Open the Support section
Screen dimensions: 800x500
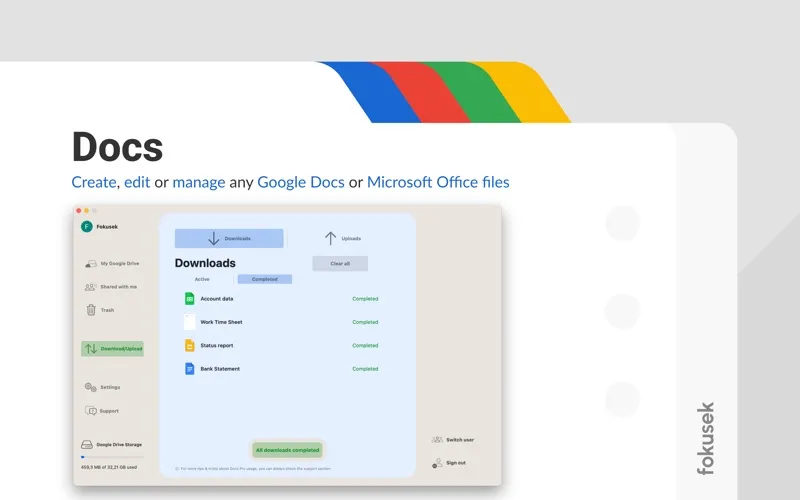[102, 411]
